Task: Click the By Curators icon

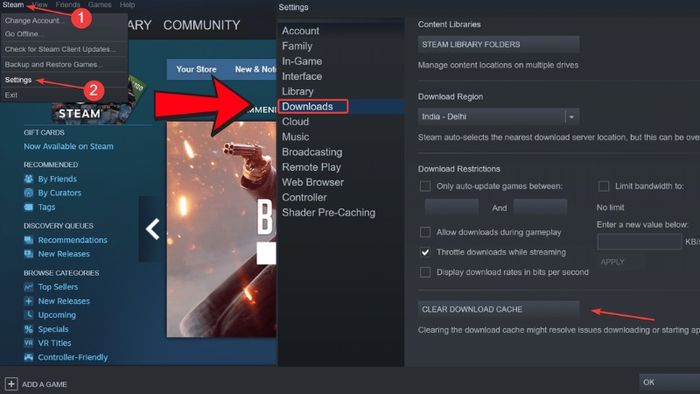Action: [x=29, y=193]
